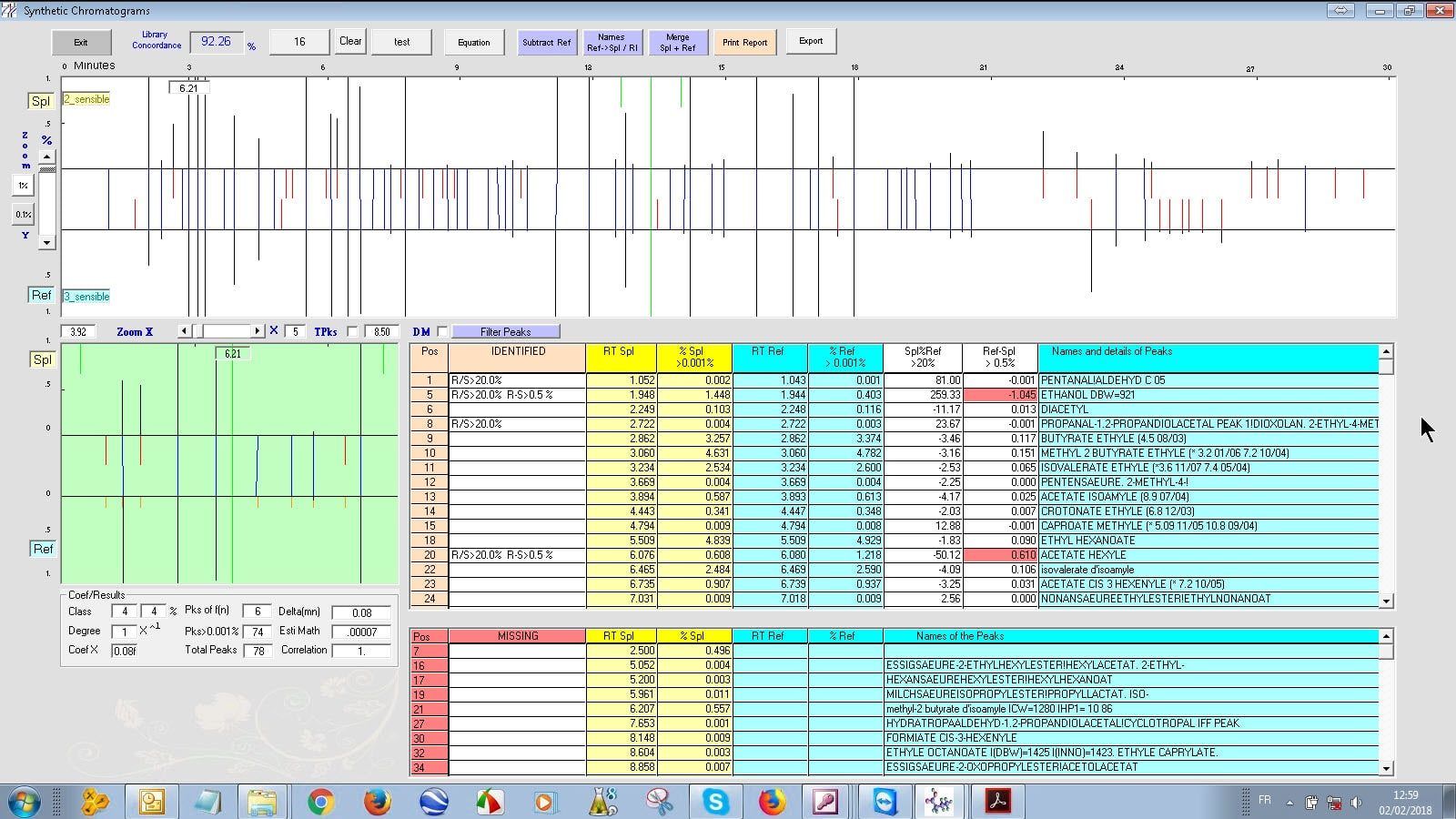1456x819 pixels.
Task: Toggle the TPks checkbox
Action: tap(352, 332)
